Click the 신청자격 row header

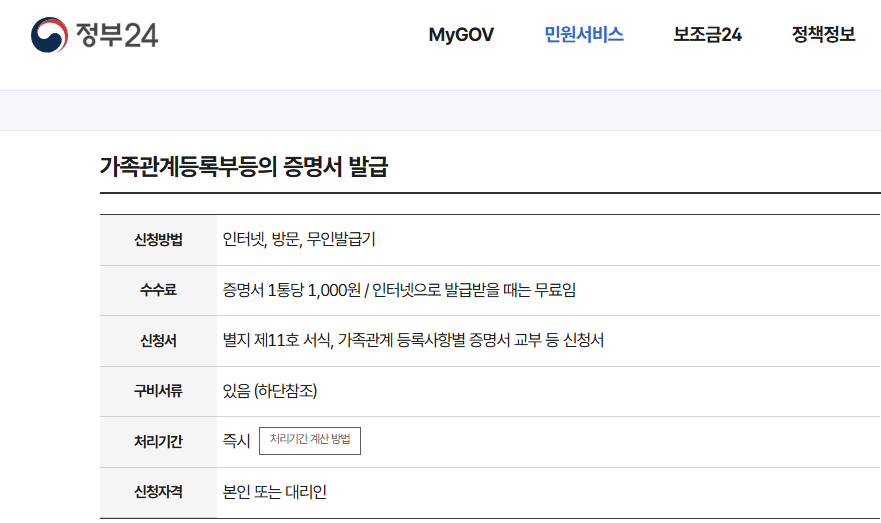[158, 493]
